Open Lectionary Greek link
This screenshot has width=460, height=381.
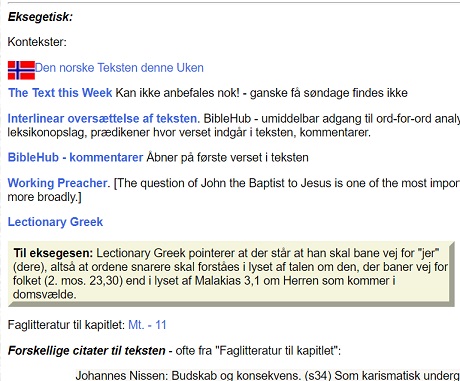click(55, 222)
